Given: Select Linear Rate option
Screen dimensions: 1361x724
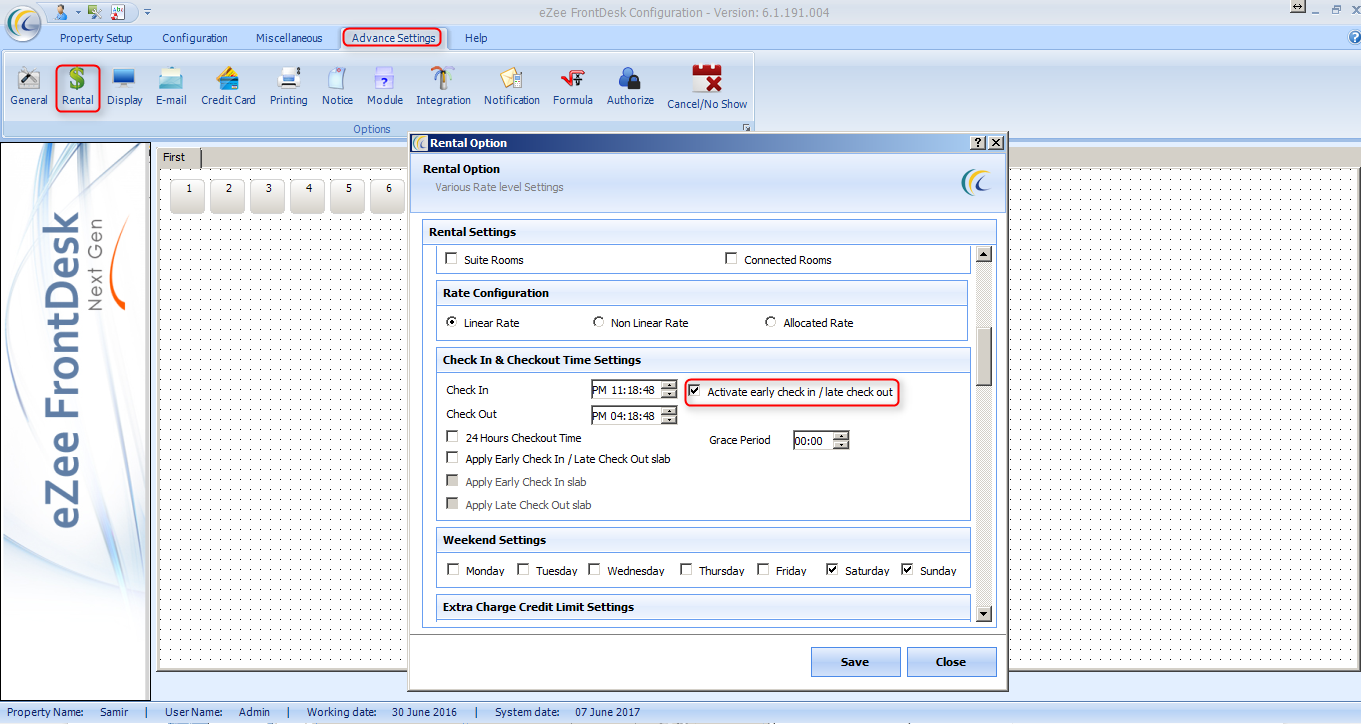Looking at the screenshot, I should [x=452, y=322].
